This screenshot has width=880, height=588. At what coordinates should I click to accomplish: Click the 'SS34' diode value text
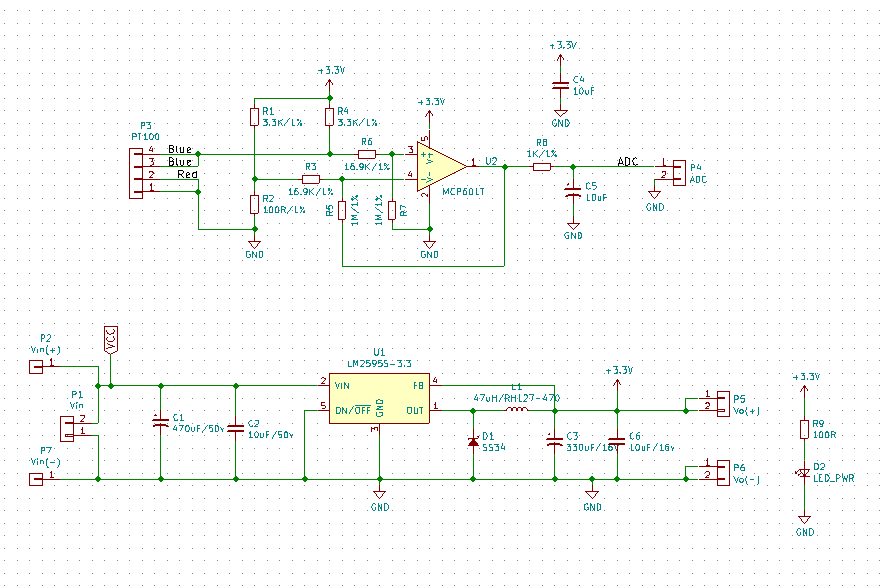[x=494, y=447]
